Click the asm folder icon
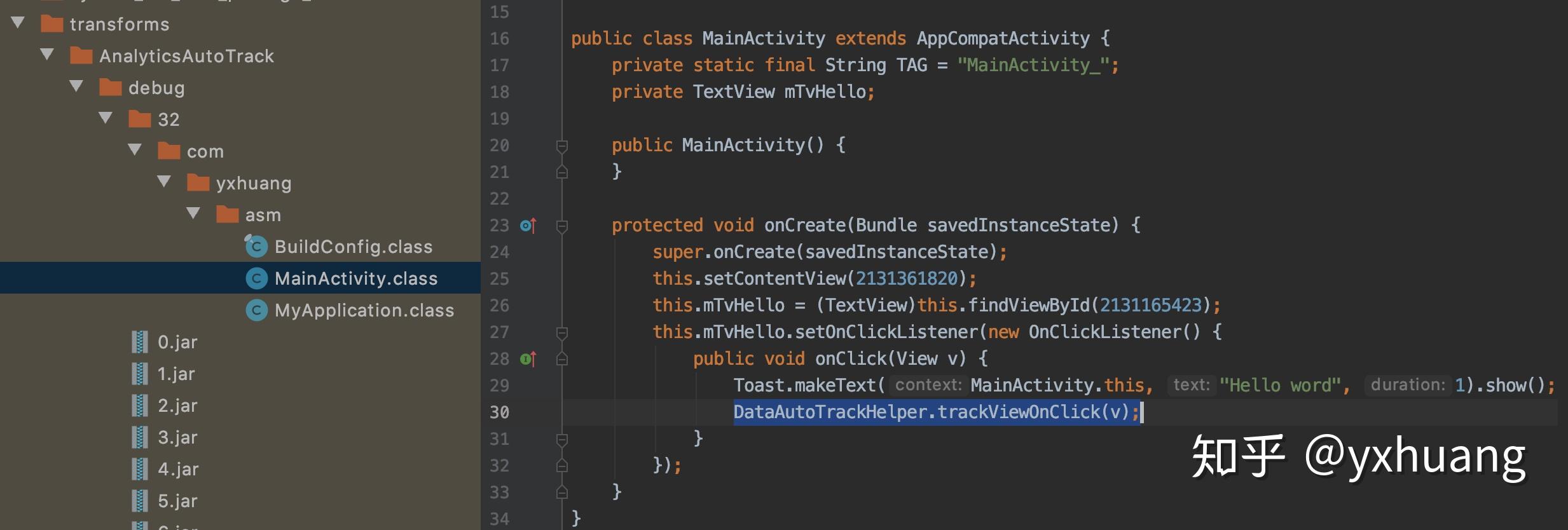The width and height of the screenshot is (1568, 530). (x=227, y=215)
